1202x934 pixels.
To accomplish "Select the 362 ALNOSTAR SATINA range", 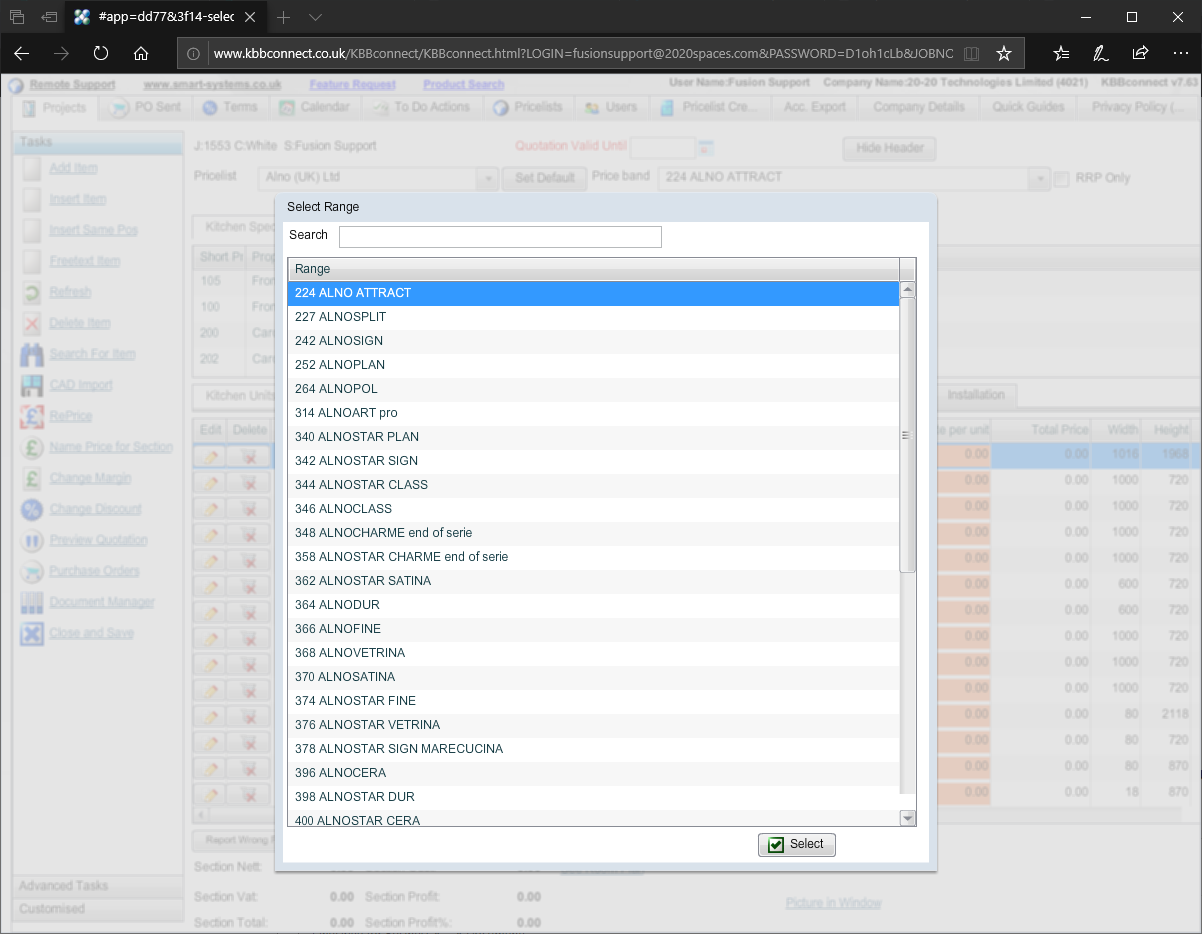I will tap(594, 581).
